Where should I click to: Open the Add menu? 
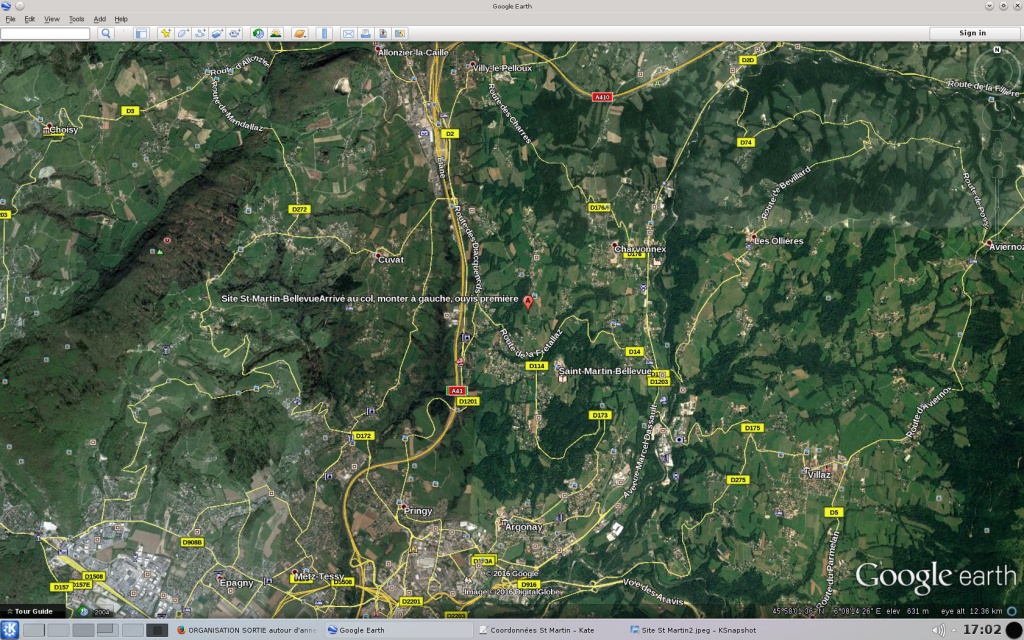99,19
